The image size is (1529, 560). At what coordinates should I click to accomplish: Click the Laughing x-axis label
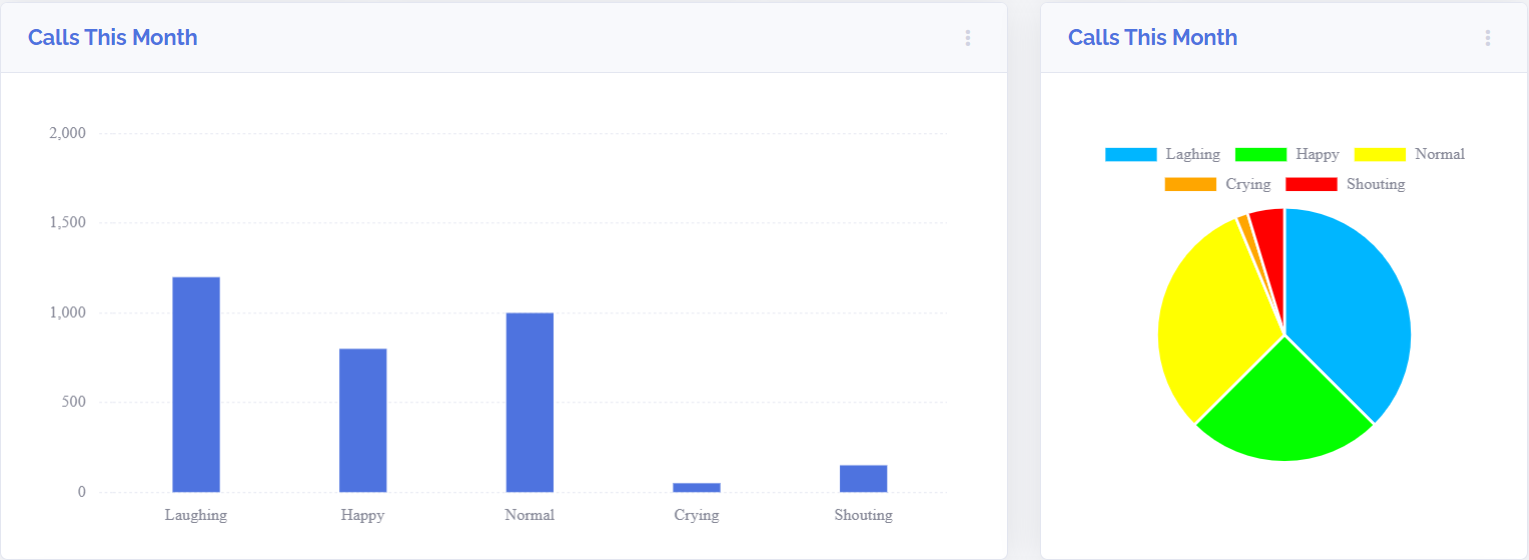[x=196, y=516]
